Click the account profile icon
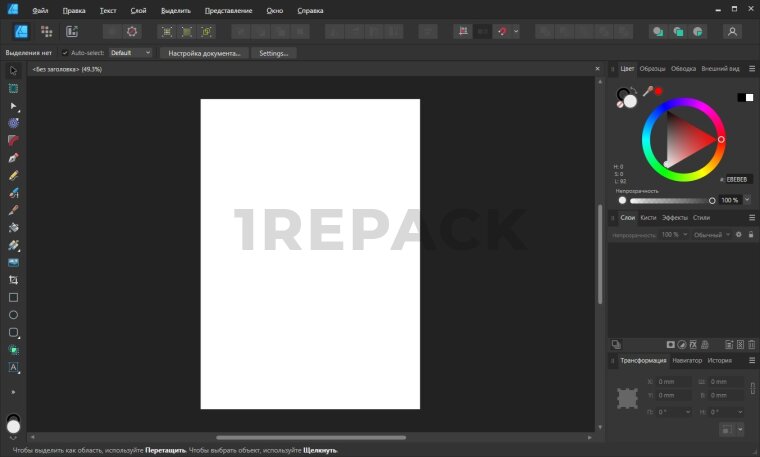The width and height of the screenshot is (760, 457). (732, 31)
